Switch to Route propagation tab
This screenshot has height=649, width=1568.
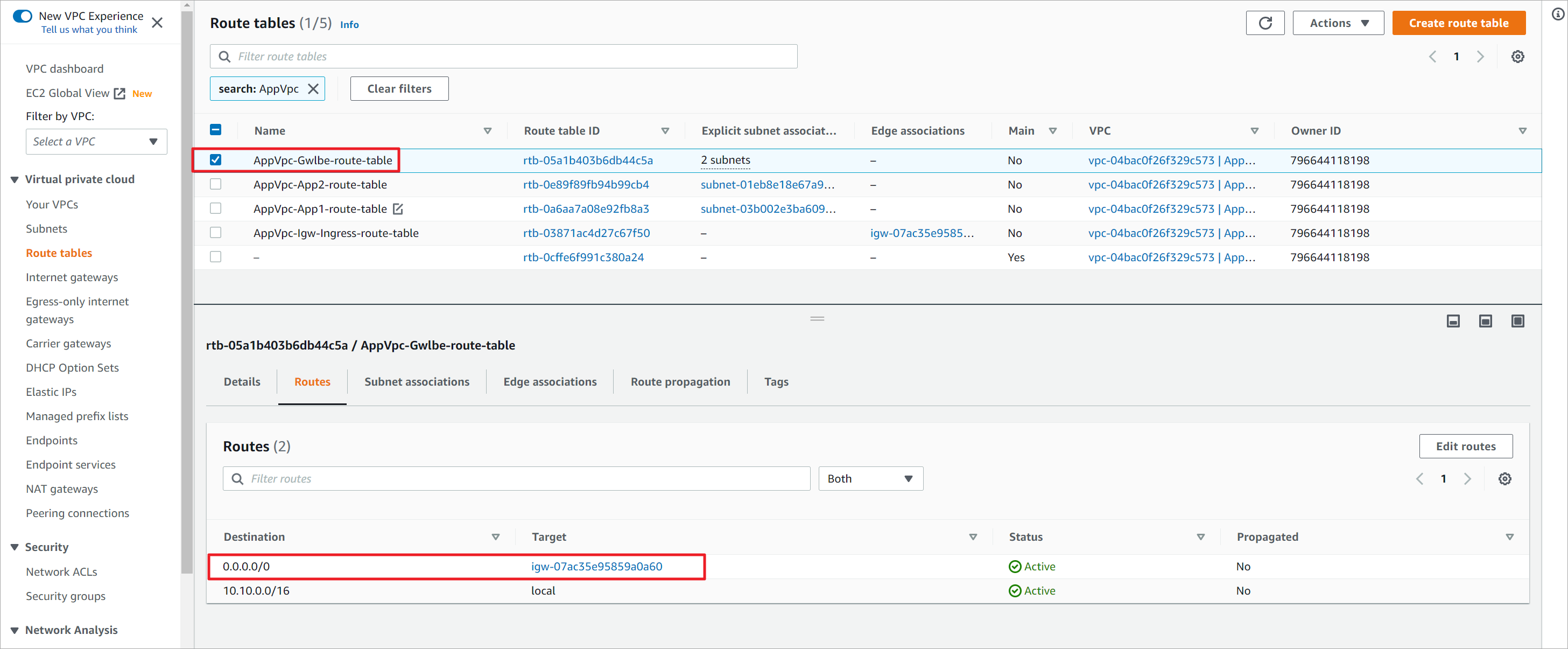680,382
